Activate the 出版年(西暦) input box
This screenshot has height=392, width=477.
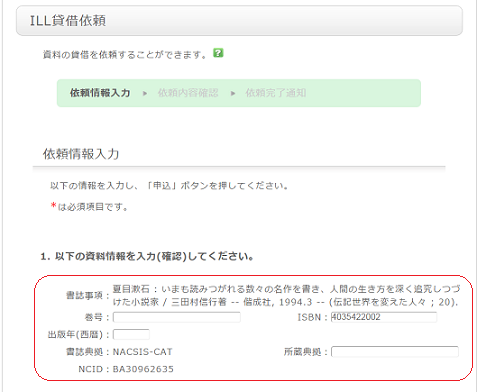pos(131,334)
